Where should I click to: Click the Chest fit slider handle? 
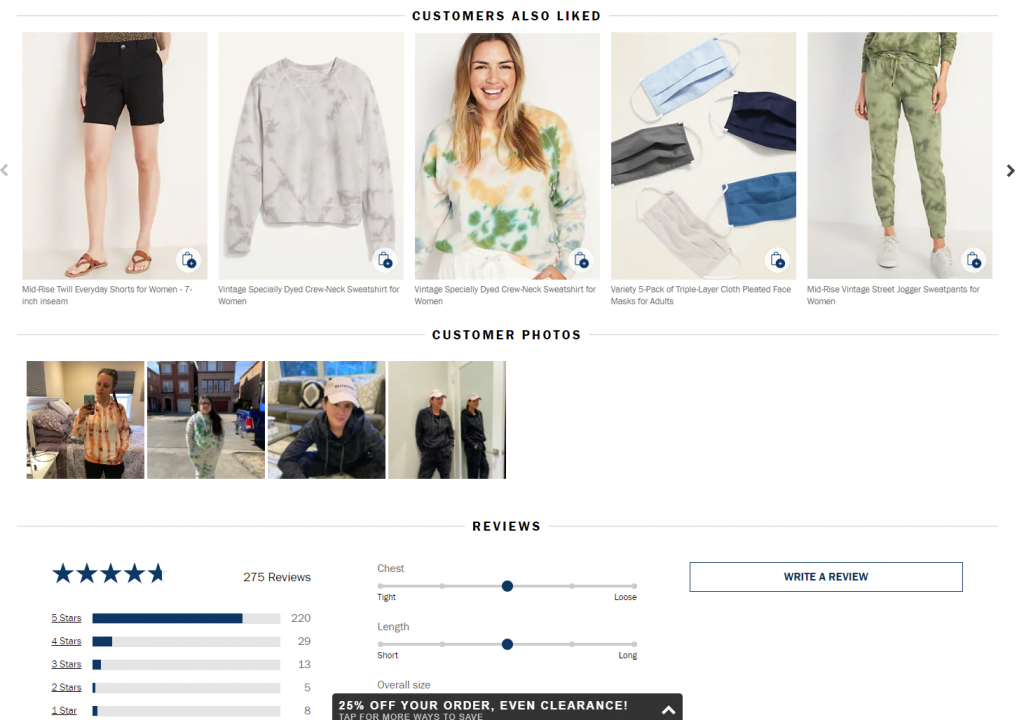(507, 586)
